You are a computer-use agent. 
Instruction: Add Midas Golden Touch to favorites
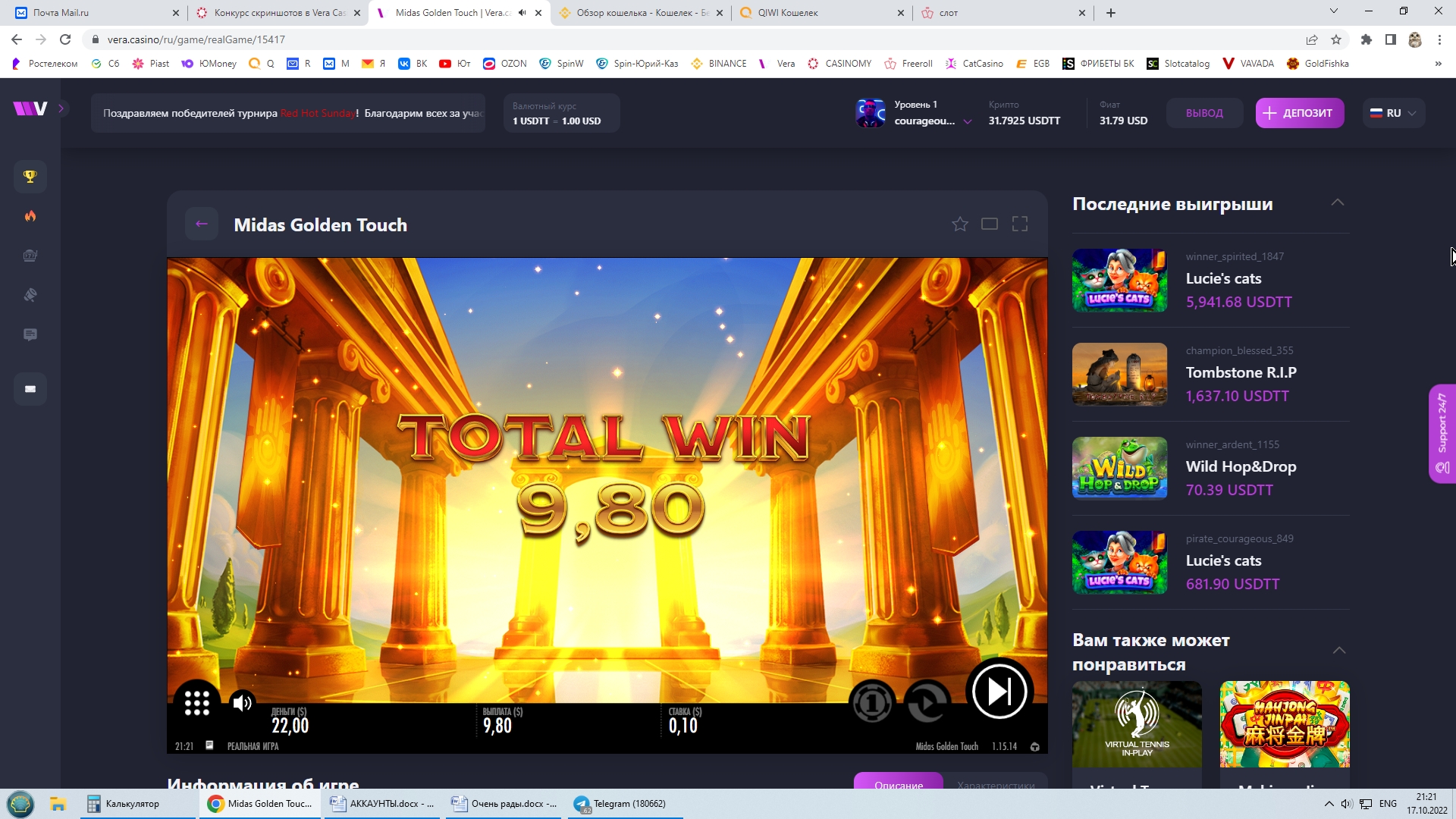point(960,224)
